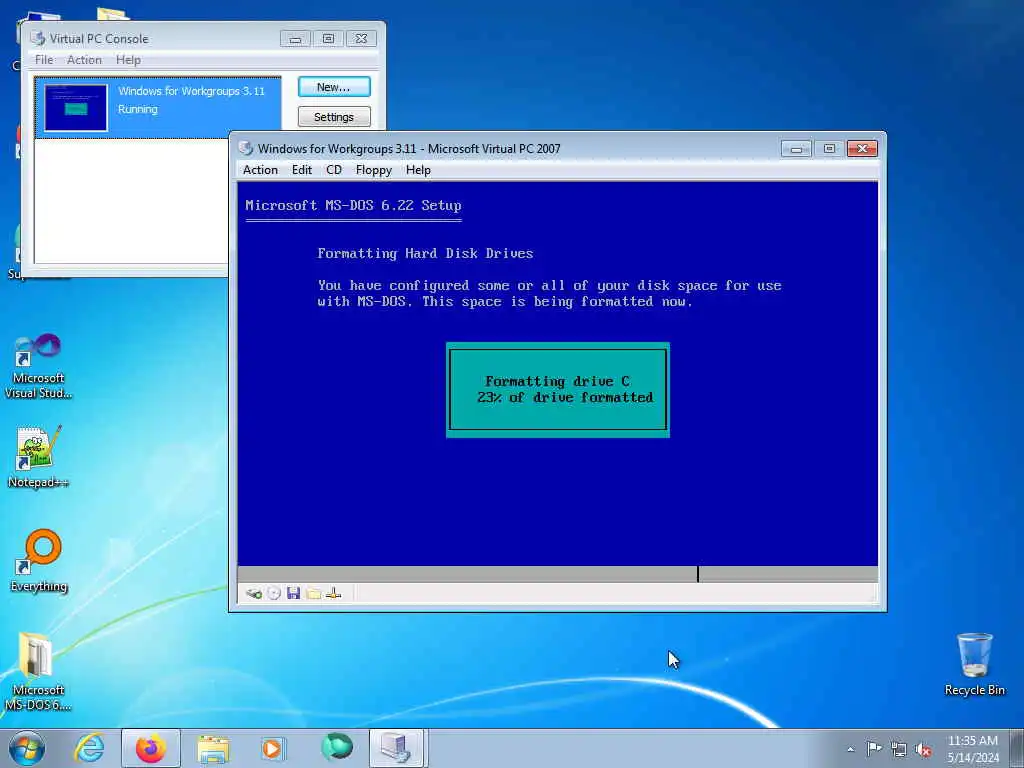1024x768 pixels.
Task: Click the hard disk activity icon in VM status bar
Action: (x=254, y=593)
